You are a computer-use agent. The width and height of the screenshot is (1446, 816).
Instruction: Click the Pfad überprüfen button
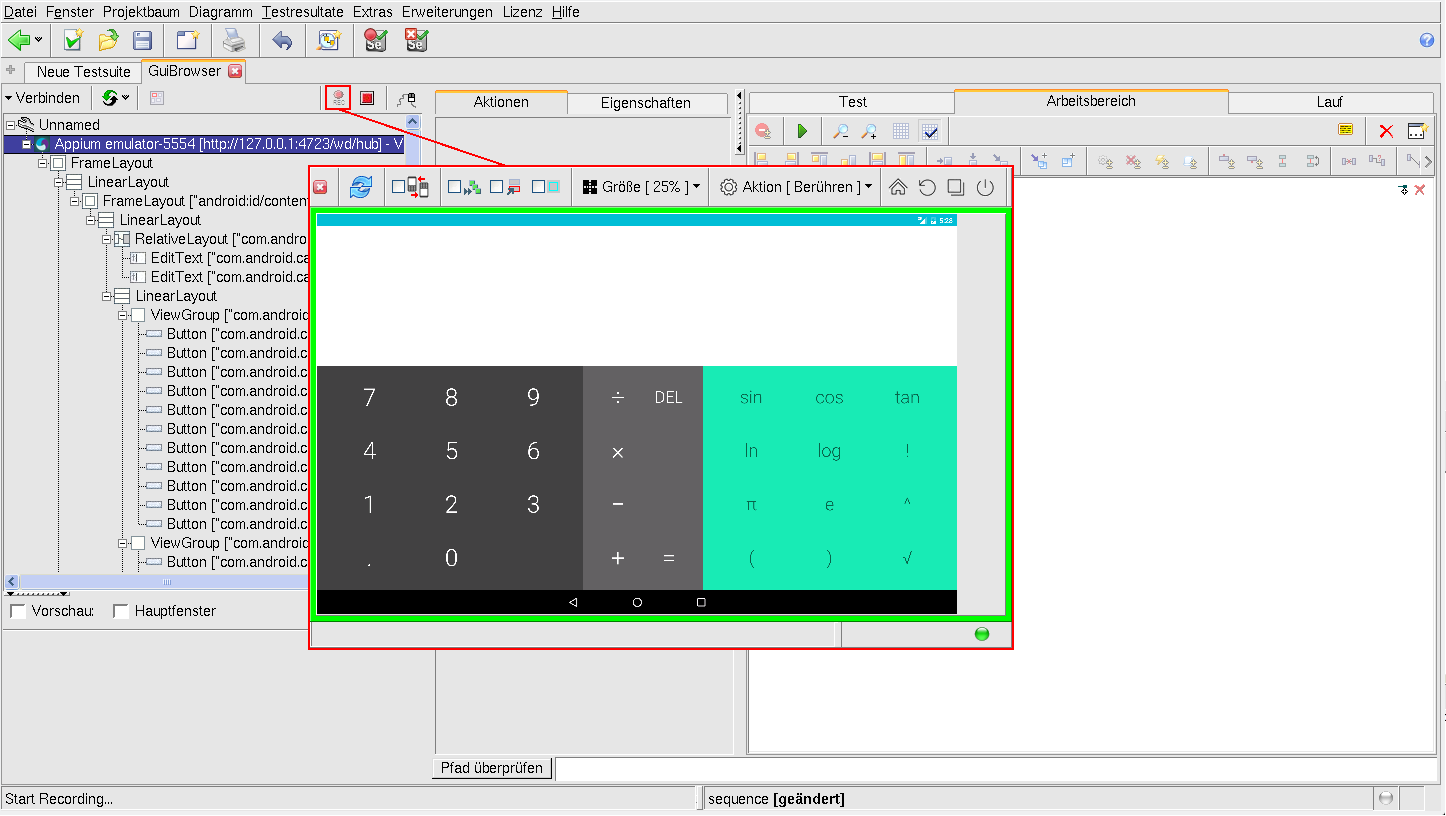point(493,768)
